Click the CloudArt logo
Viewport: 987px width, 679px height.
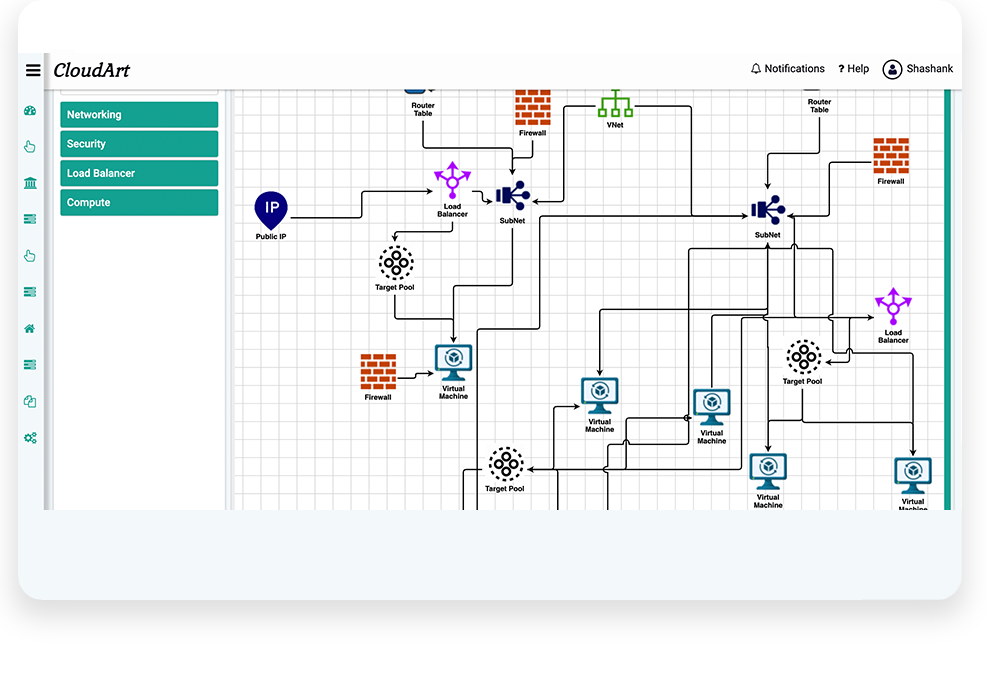coord(91,70)
